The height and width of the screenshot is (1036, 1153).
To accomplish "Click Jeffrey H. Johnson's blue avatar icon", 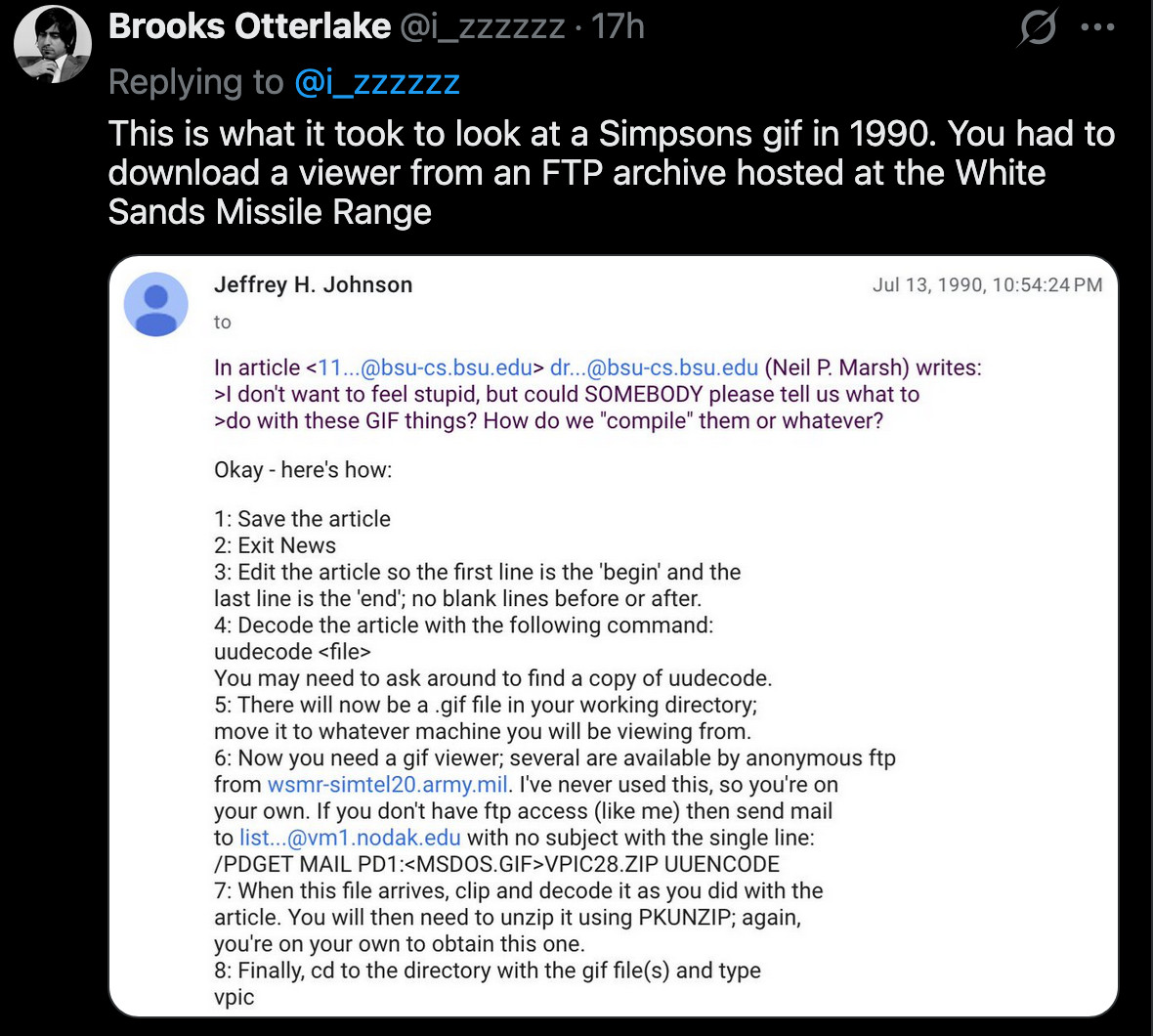I will [156, 304].
